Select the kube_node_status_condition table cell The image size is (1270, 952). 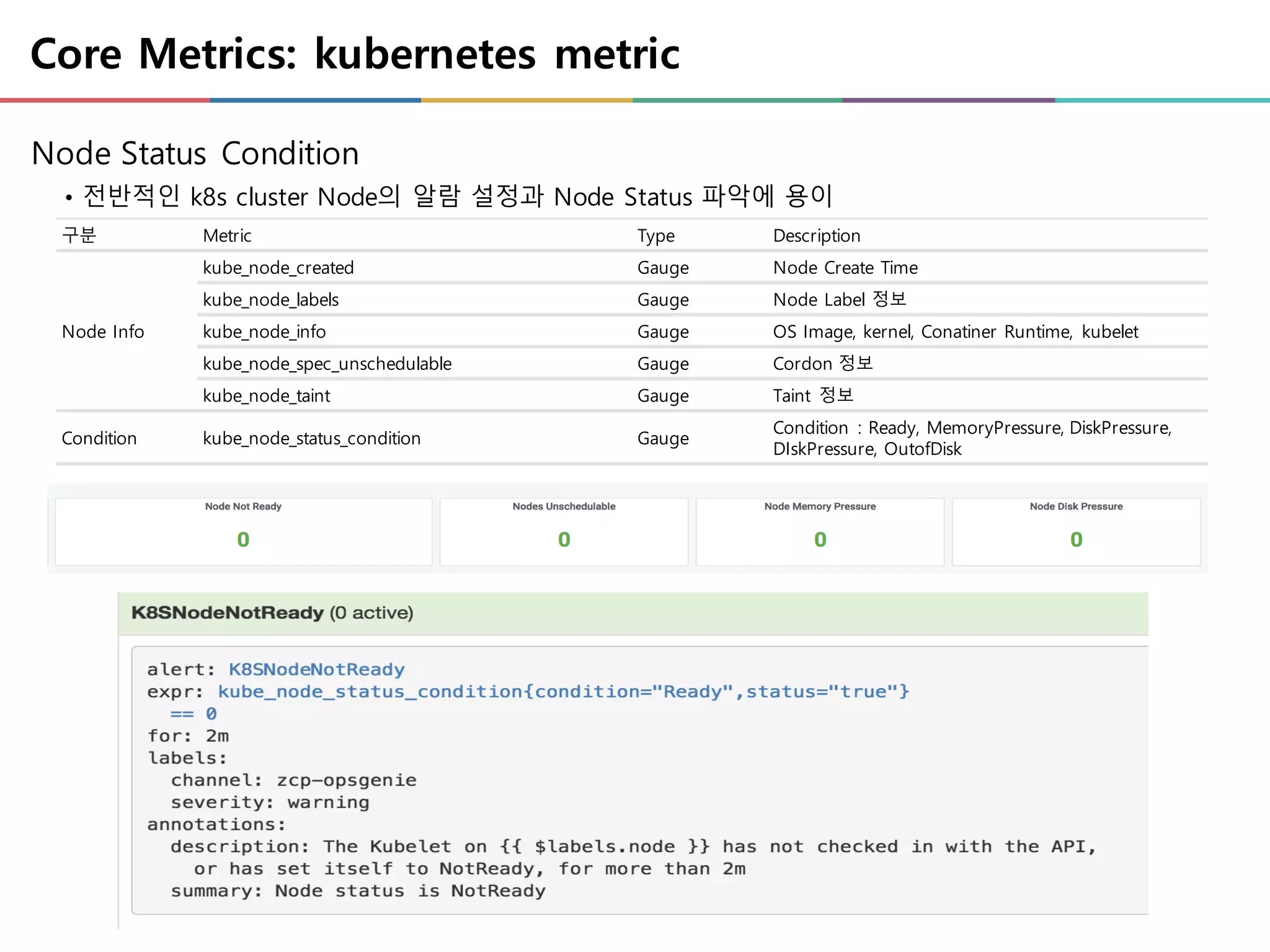[x=311, y=439]
